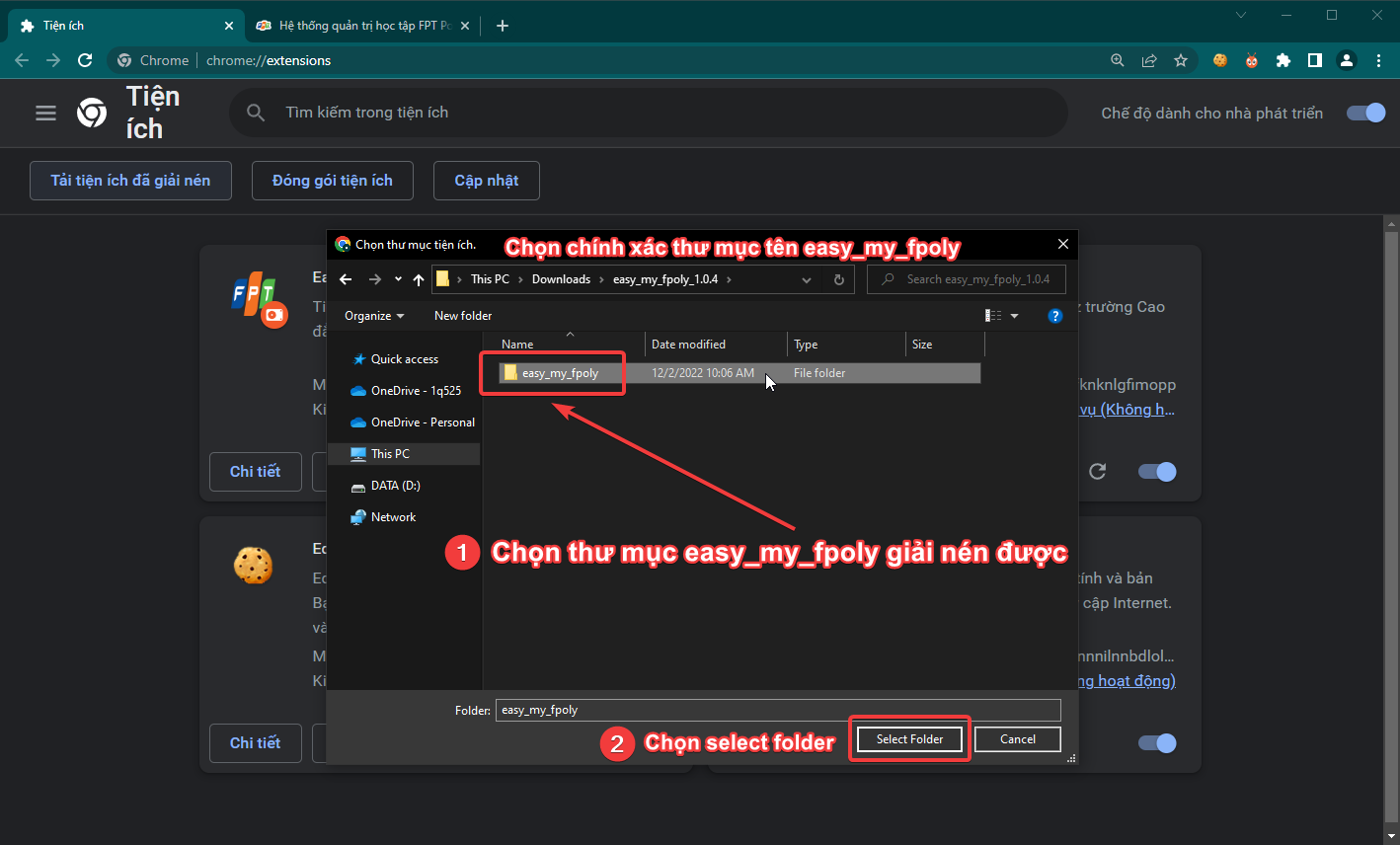Open the cookie extension icon in toolbar
Viewport: 1400px width, 845px height.
tap(1220, 60)
